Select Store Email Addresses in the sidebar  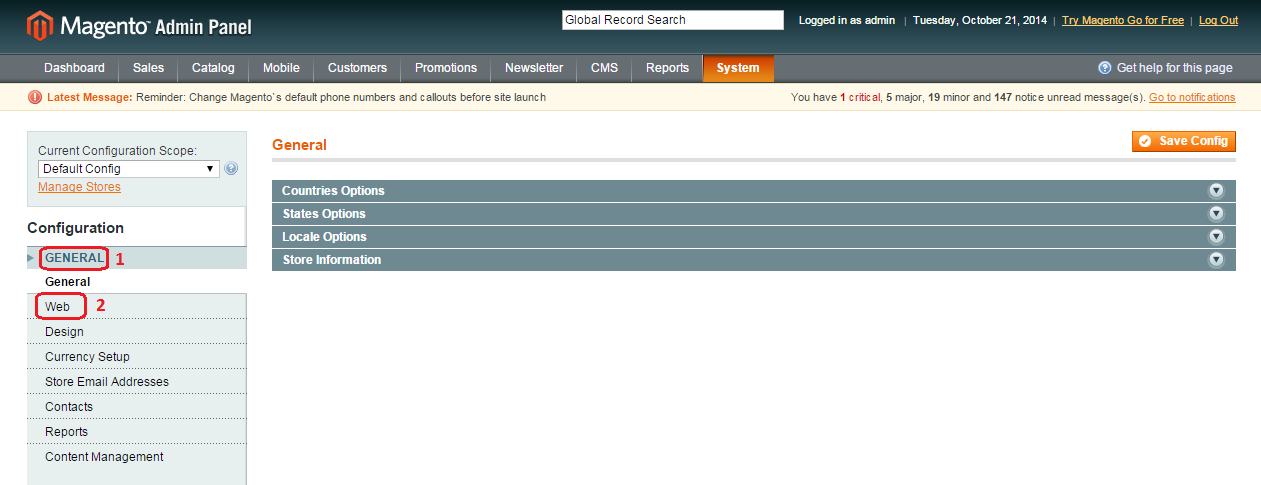point(137,382)
